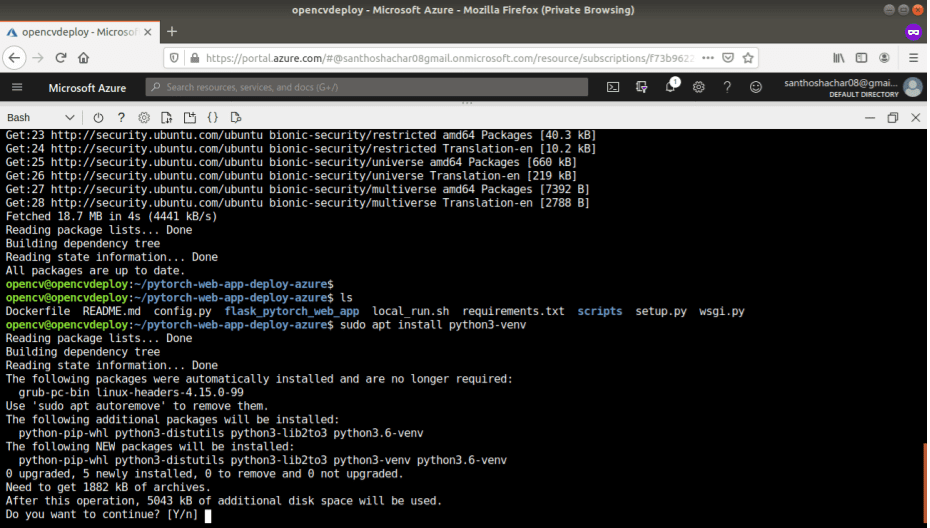Send feedback with the smiley icon
Image resolution: width=930 pixels, height=528 pixels.
pyautogui.click(x=756, y=87)
